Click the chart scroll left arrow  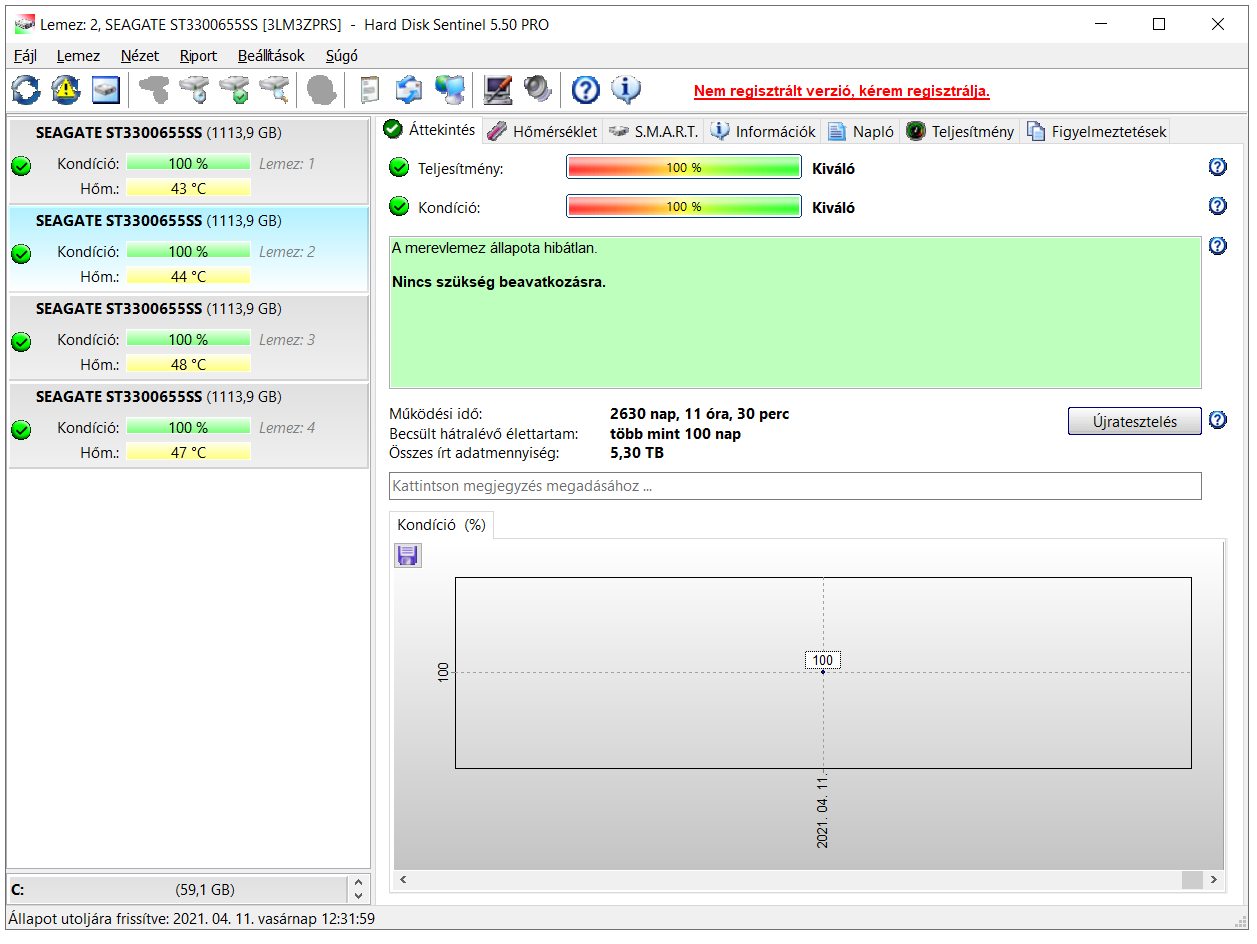[404, 879]
